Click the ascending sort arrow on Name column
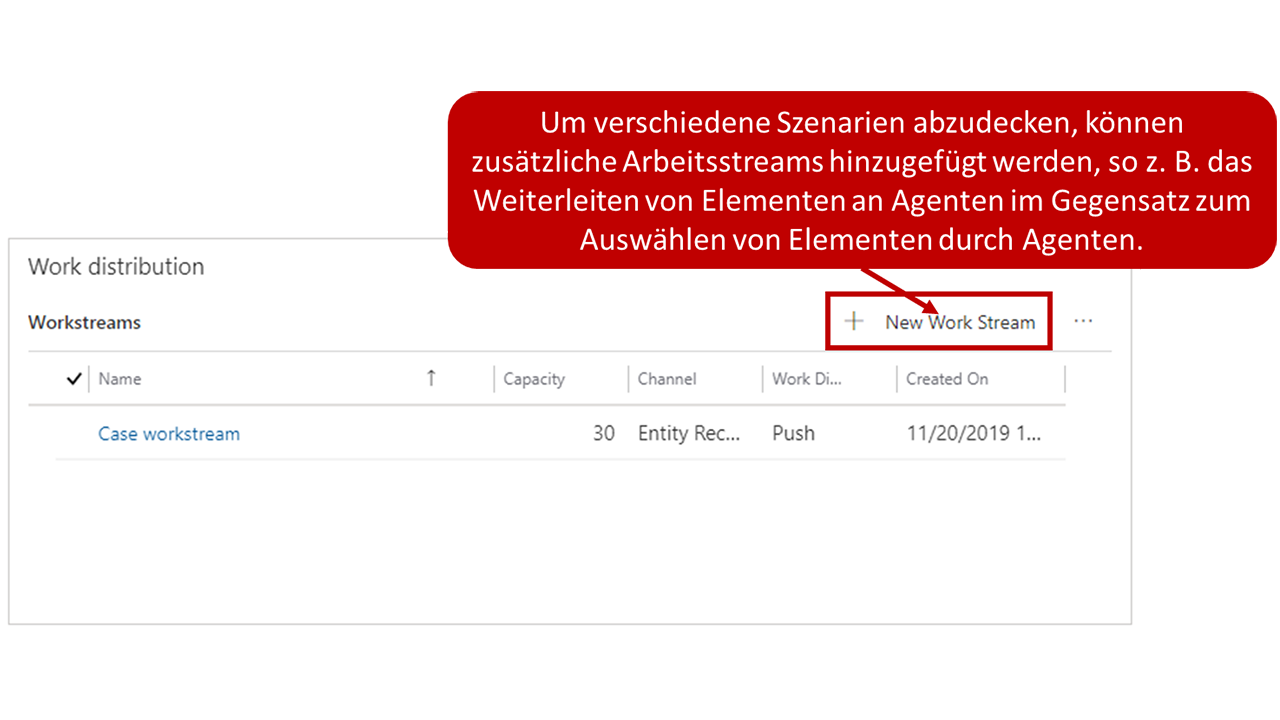Screen dimensions: 1280x720 (430, 378)
